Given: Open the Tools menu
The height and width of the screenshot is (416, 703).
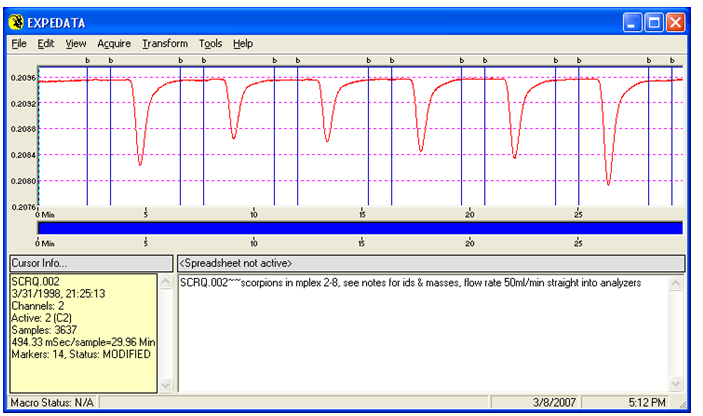Looking at the screenshot, I should pos(210,44).
